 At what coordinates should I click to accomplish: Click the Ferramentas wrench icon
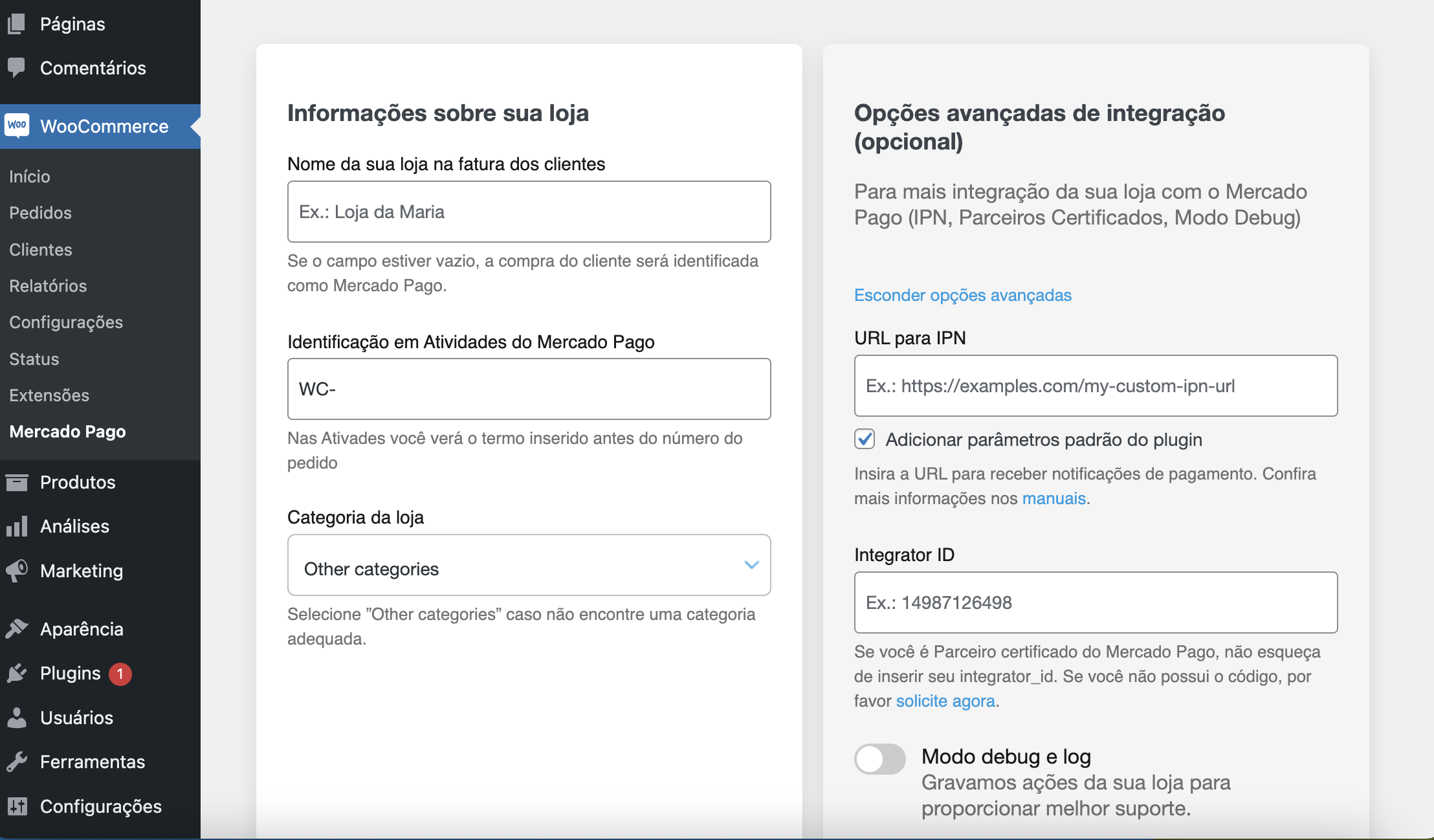(x=17, y=762)
